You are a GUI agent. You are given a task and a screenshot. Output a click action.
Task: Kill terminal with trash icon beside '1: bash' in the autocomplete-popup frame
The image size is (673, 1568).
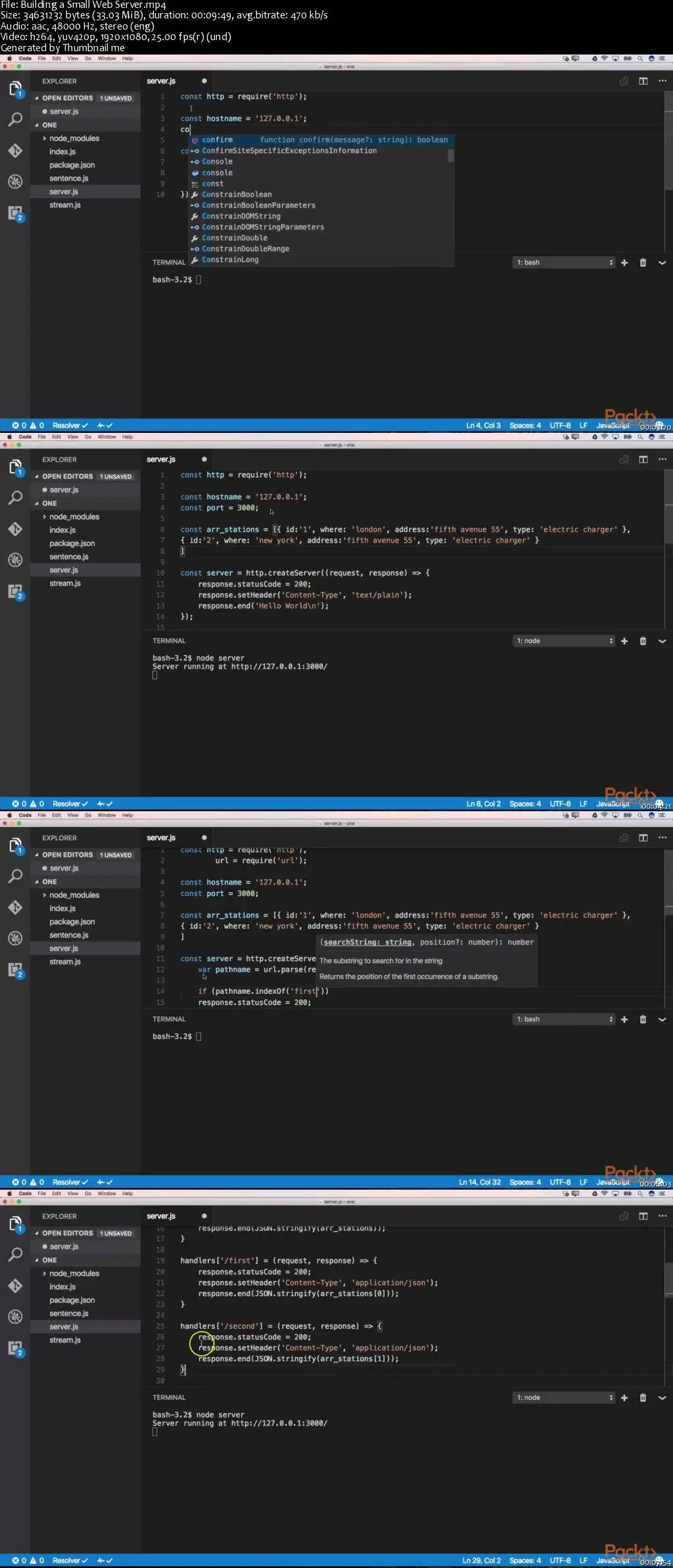(643, 263)
